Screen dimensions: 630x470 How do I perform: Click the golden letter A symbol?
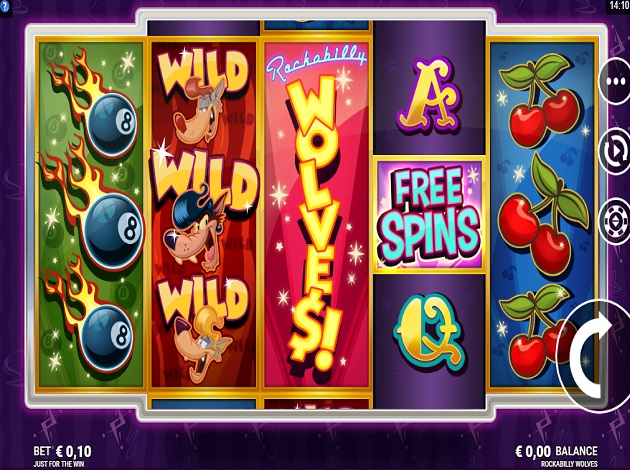click(x=429, y=95)
